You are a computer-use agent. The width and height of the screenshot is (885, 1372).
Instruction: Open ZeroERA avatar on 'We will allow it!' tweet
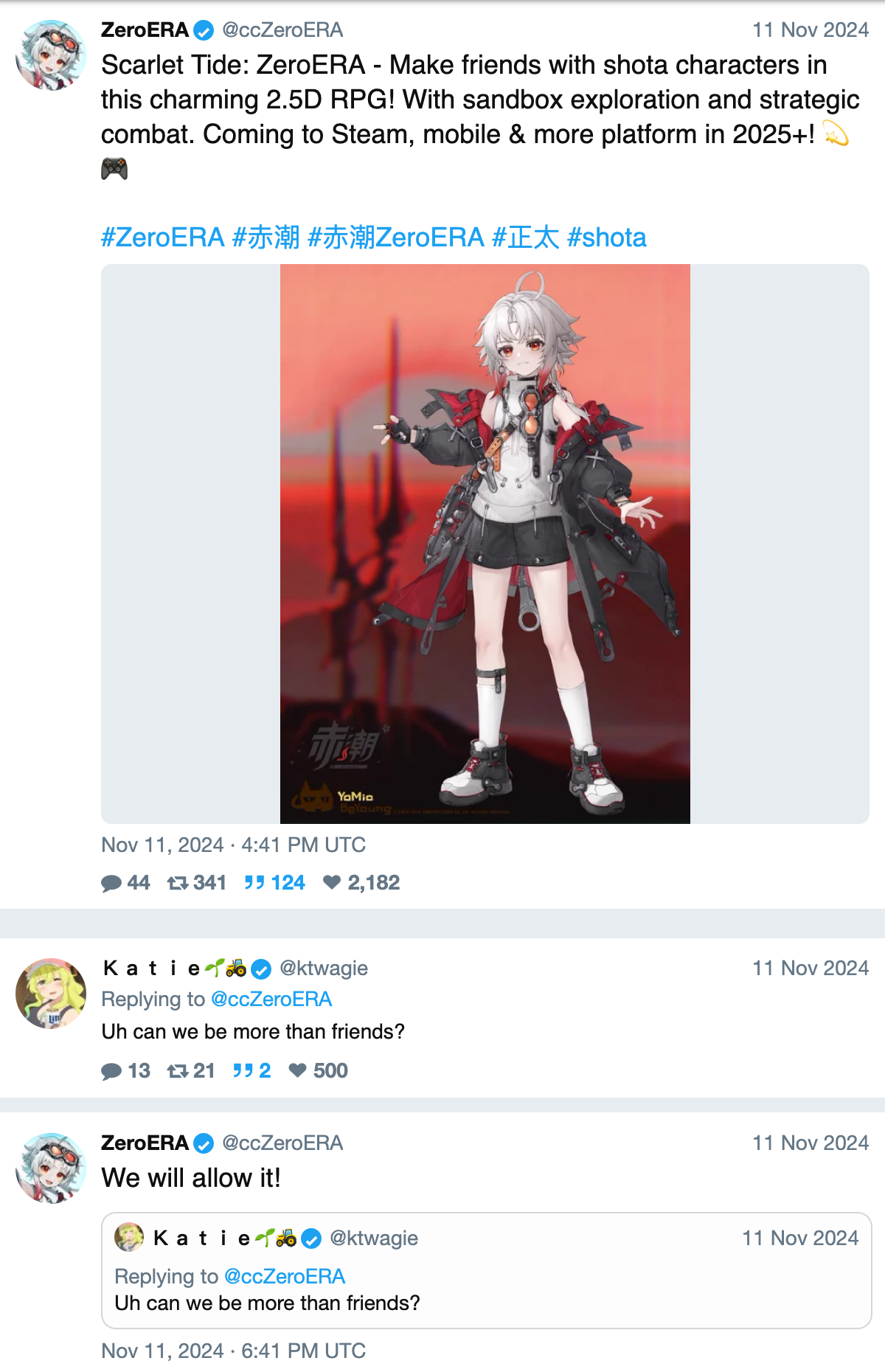click(x=51, y=1168)
